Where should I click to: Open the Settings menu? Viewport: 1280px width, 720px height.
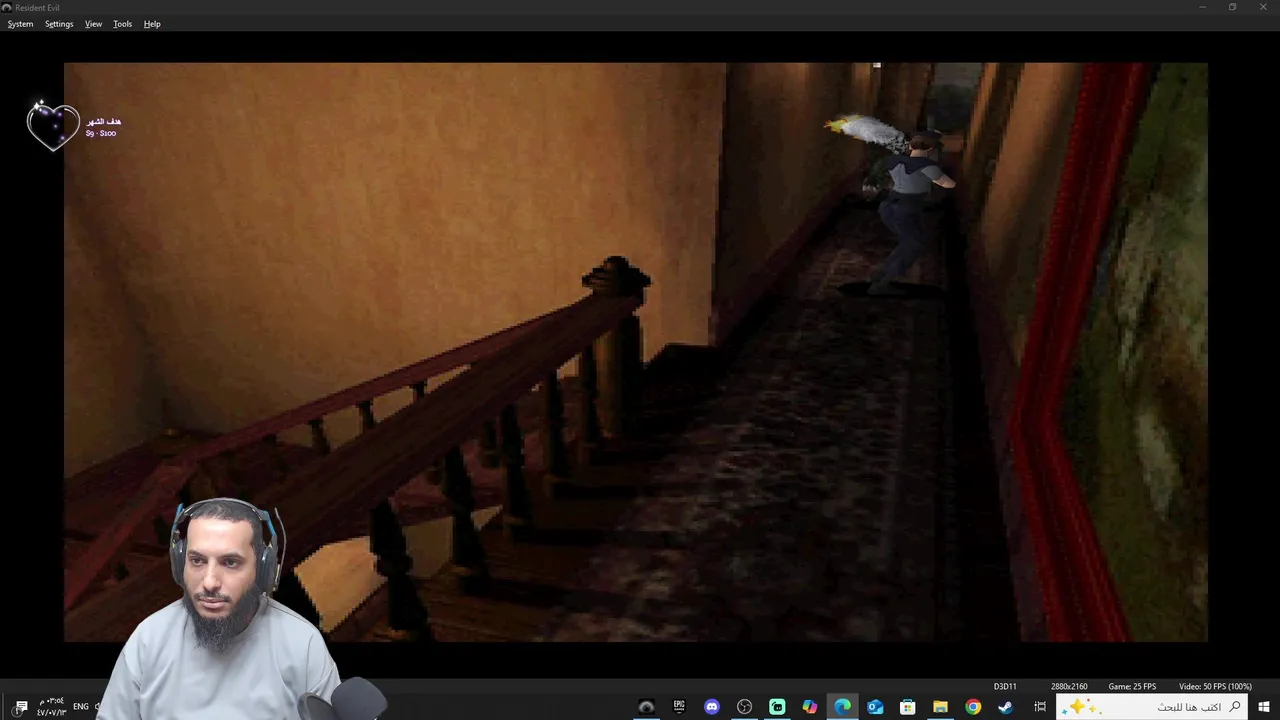click(59, 24)
